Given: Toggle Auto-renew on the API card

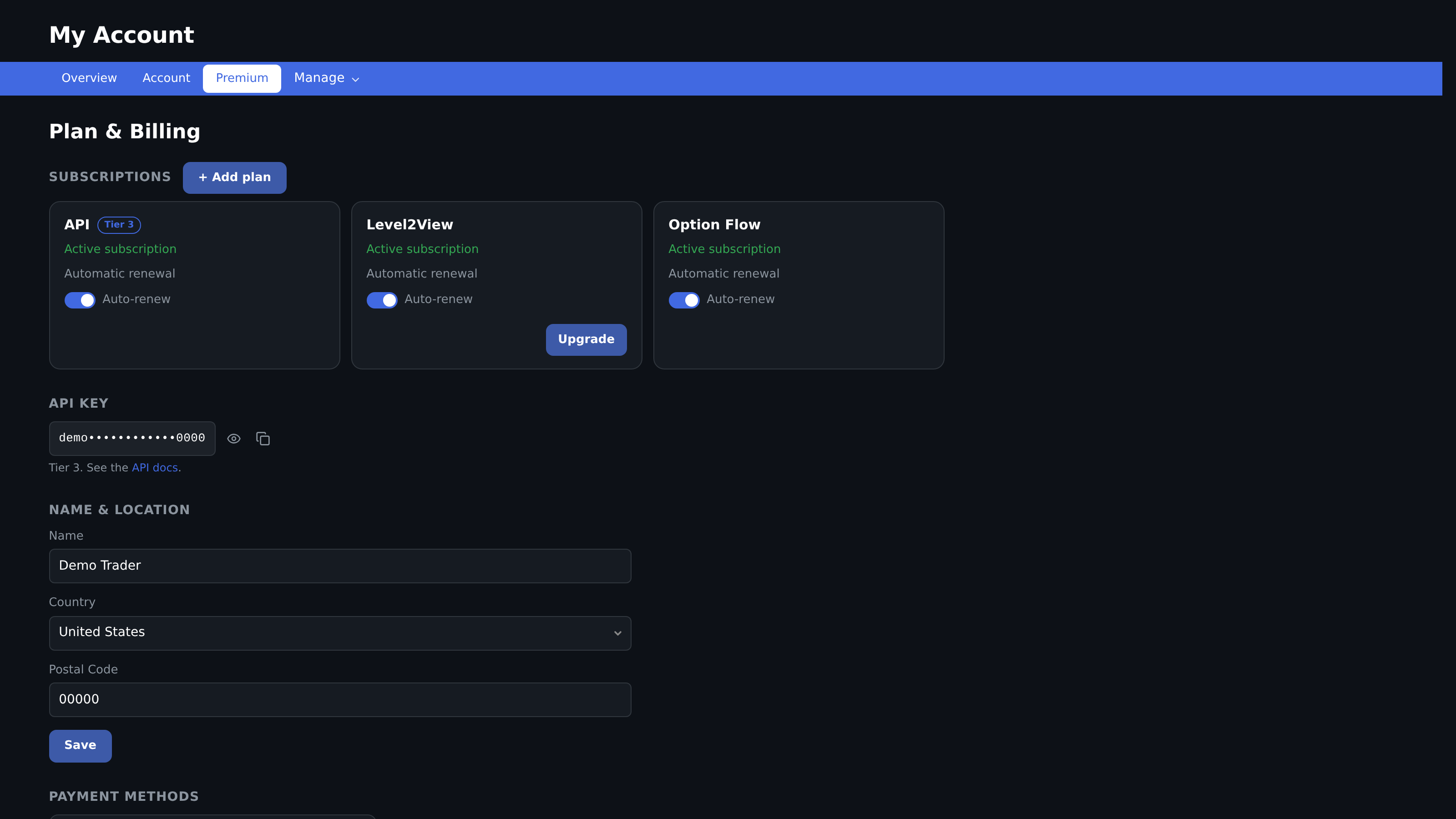Looking at the screenshot, I should (80, 300).
